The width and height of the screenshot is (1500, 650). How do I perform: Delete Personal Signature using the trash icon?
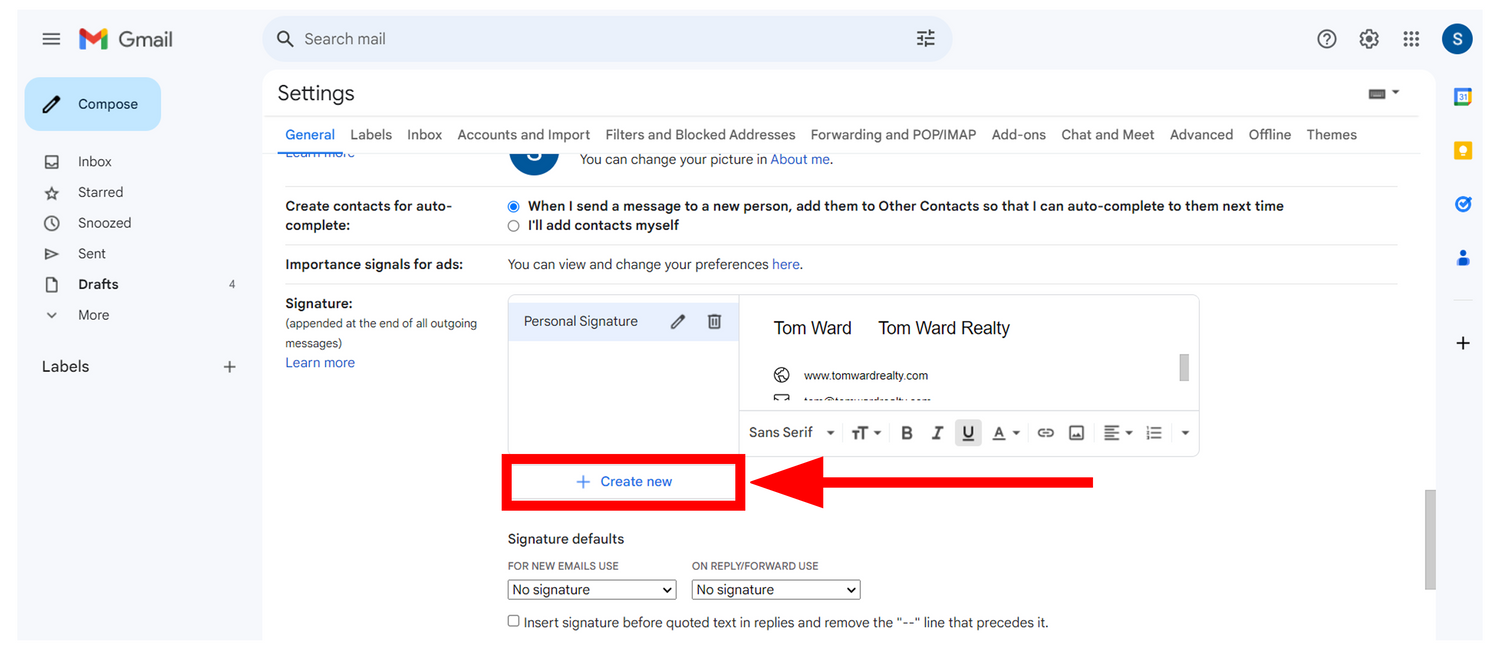(714, 322)
